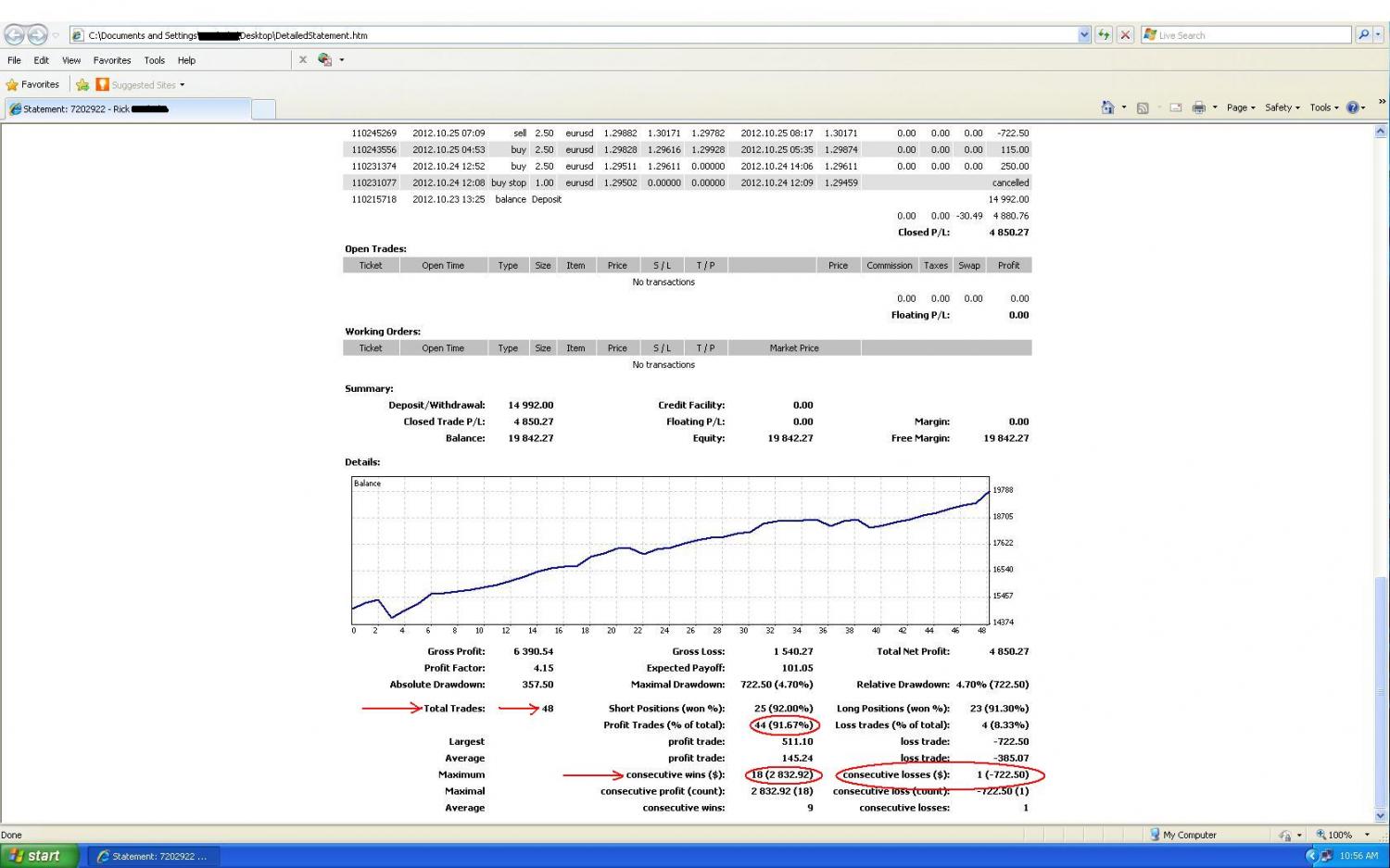The height and width of the screenshot is (868, 1390).
Task: Click the Profit Factor value 4.15
Action: (x=543, y=668)
